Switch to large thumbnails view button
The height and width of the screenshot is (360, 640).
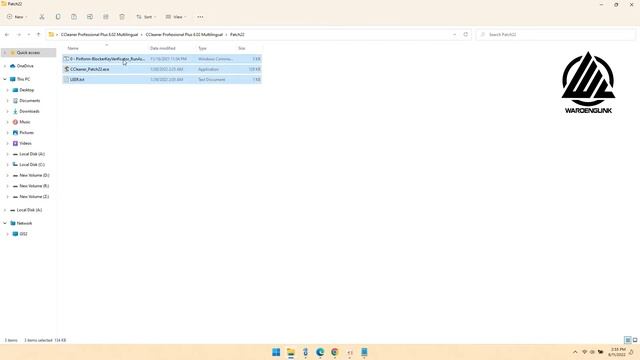tap(635, 340)
